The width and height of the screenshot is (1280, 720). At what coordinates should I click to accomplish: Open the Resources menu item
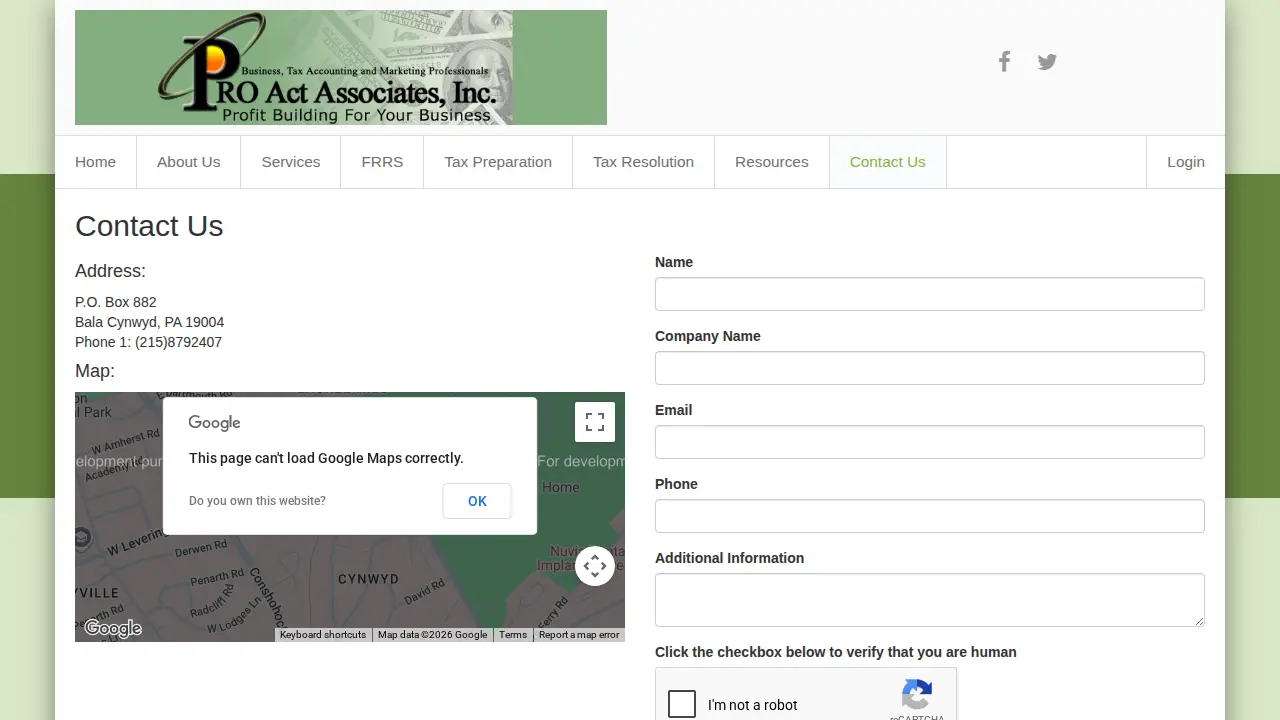tap(772, 162)
